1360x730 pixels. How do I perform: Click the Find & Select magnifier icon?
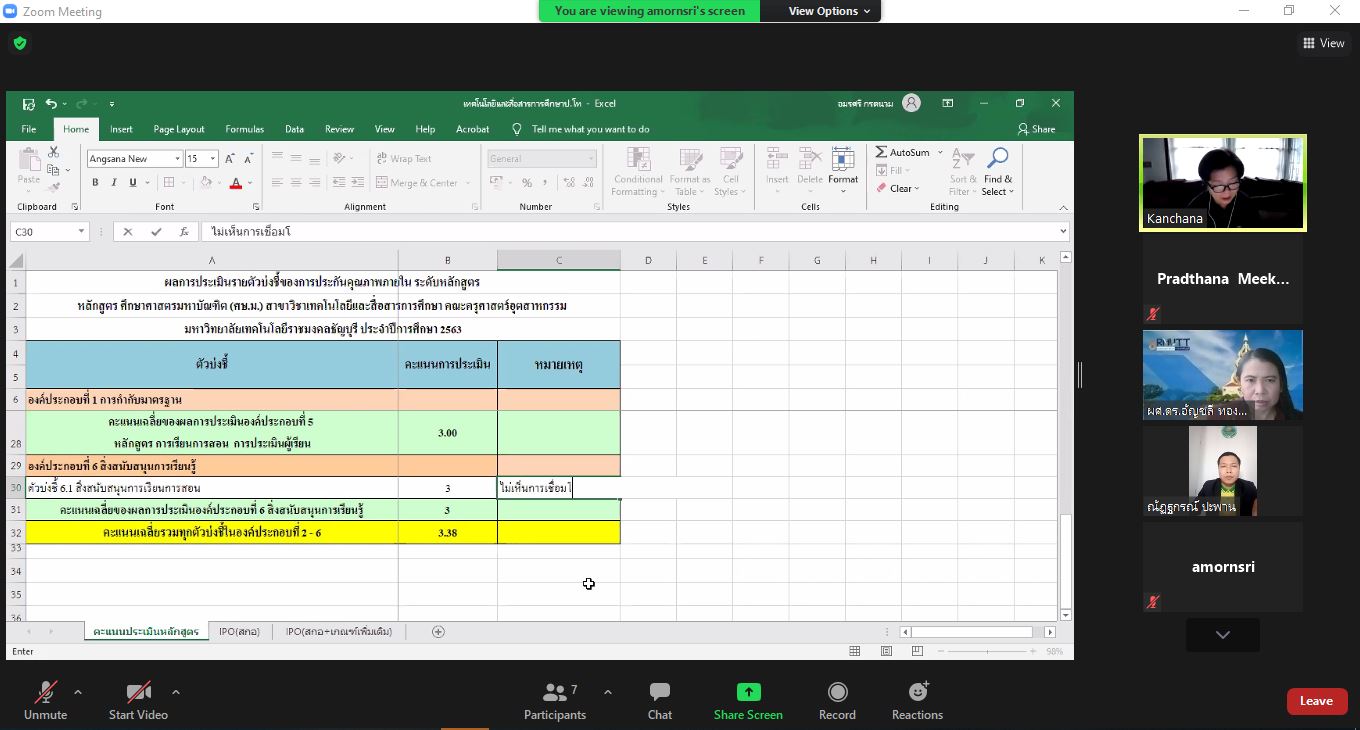(x=997, y=160)
